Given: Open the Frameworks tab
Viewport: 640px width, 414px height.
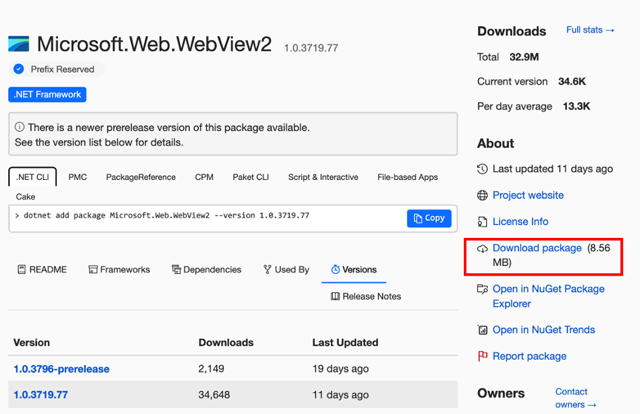Looking at the screenshot, I should click(119, 270).
